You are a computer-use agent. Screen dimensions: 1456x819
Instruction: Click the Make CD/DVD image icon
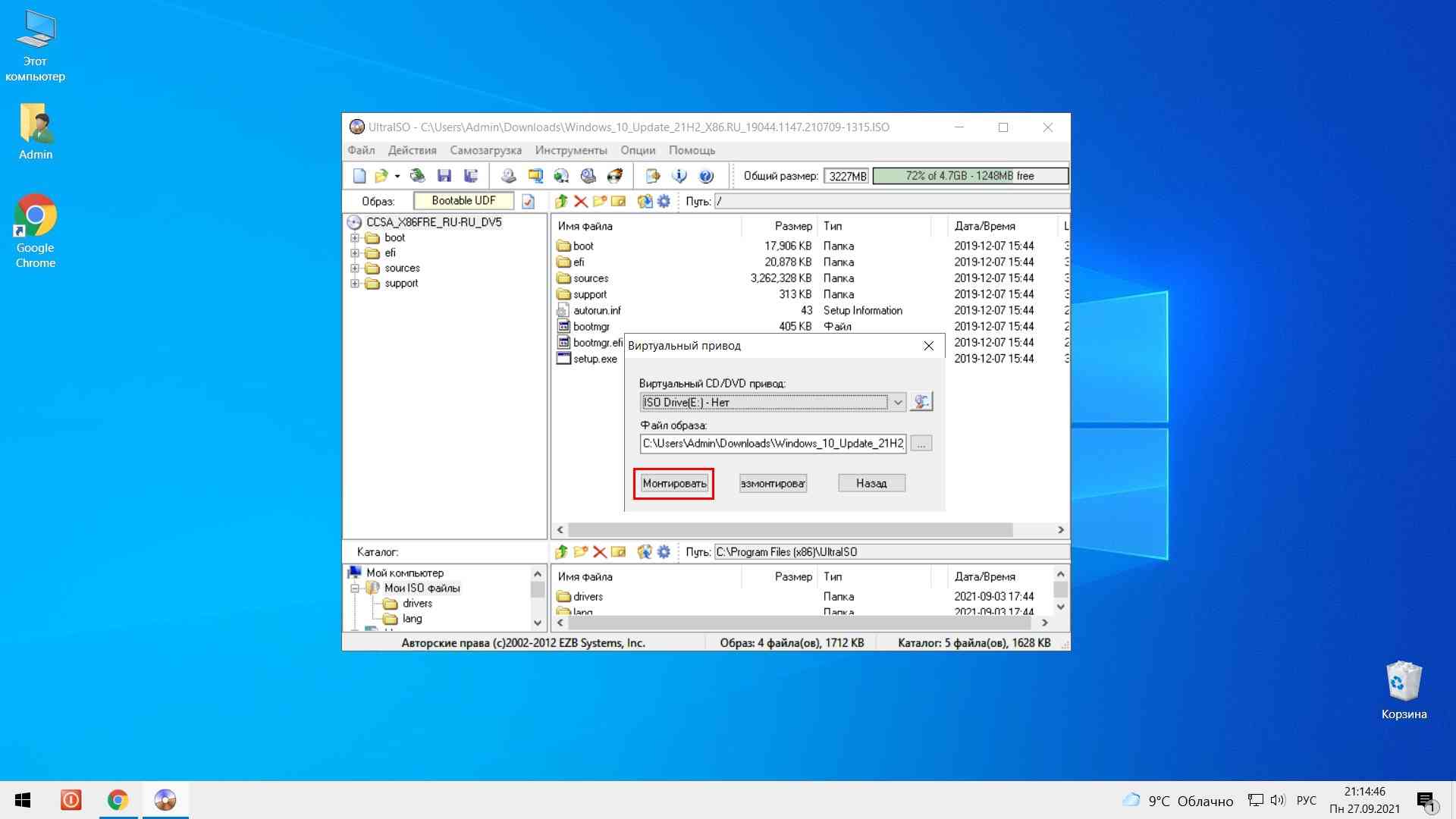509,176
